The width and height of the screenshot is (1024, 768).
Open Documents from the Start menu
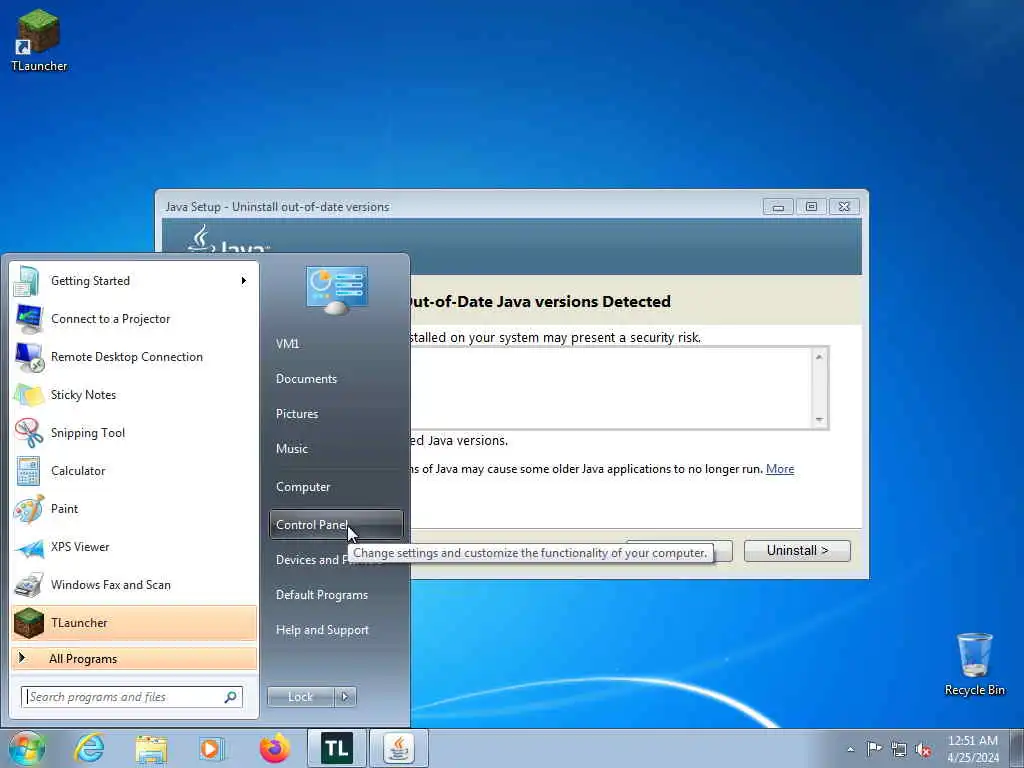click(306, 379)
